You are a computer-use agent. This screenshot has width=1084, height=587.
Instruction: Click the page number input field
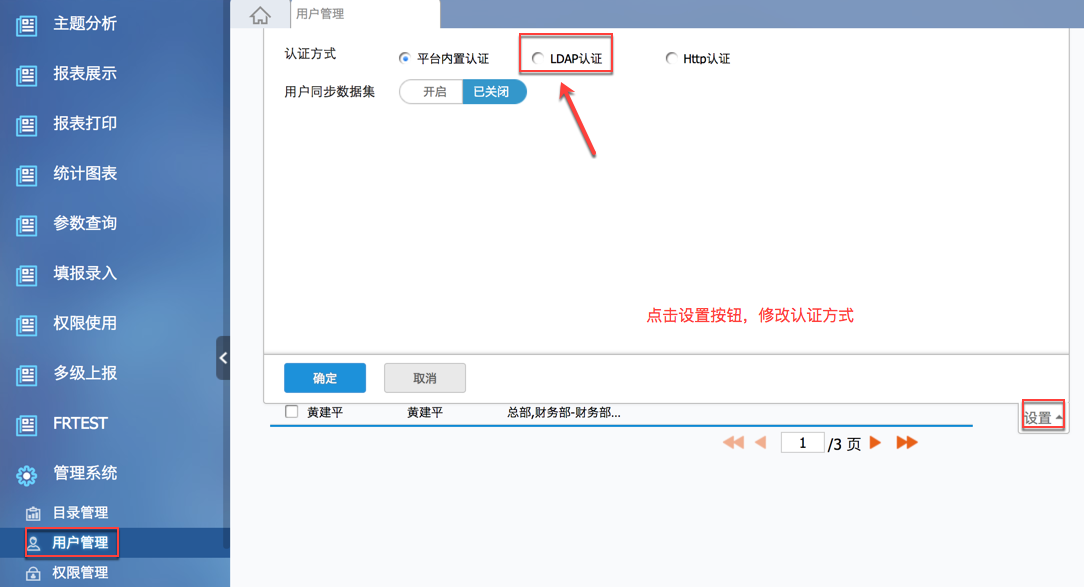pos(802,442)
